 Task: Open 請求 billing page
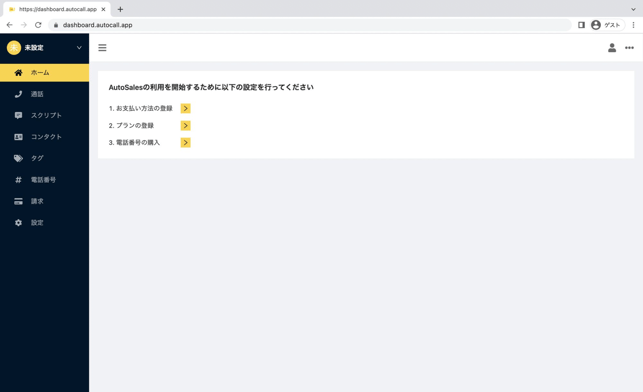tap(44, 201)
